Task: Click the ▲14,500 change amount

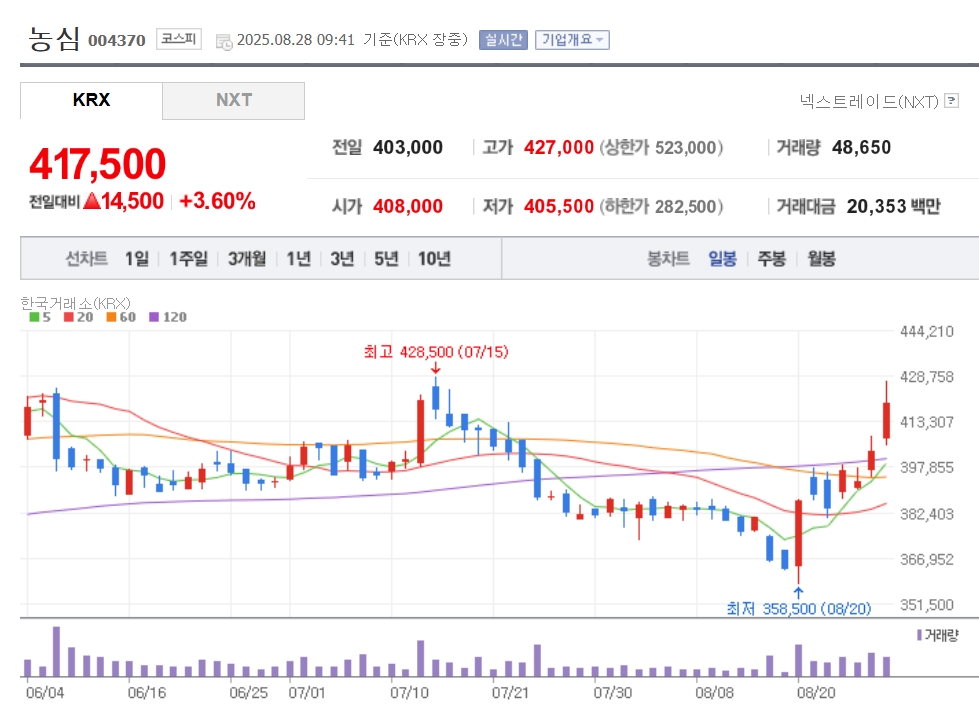Action: point(124,201)
